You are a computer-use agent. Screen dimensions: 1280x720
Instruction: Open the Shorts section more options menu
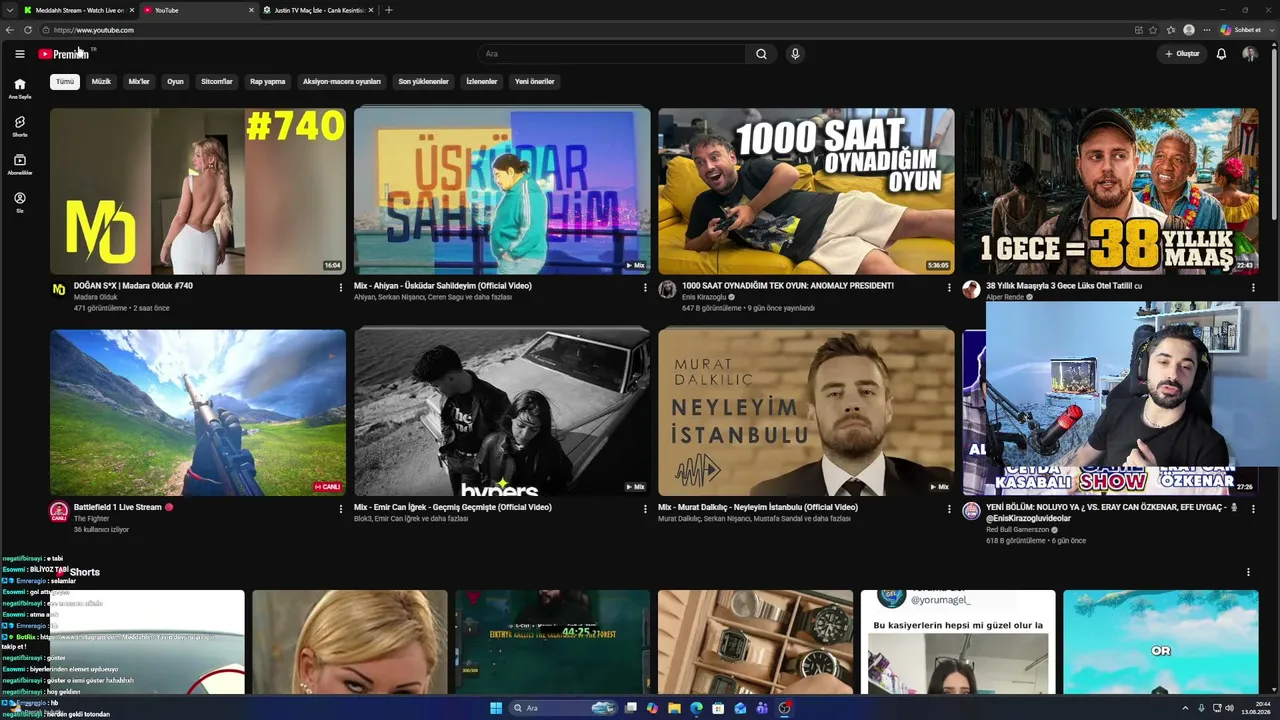[1248, 572]
